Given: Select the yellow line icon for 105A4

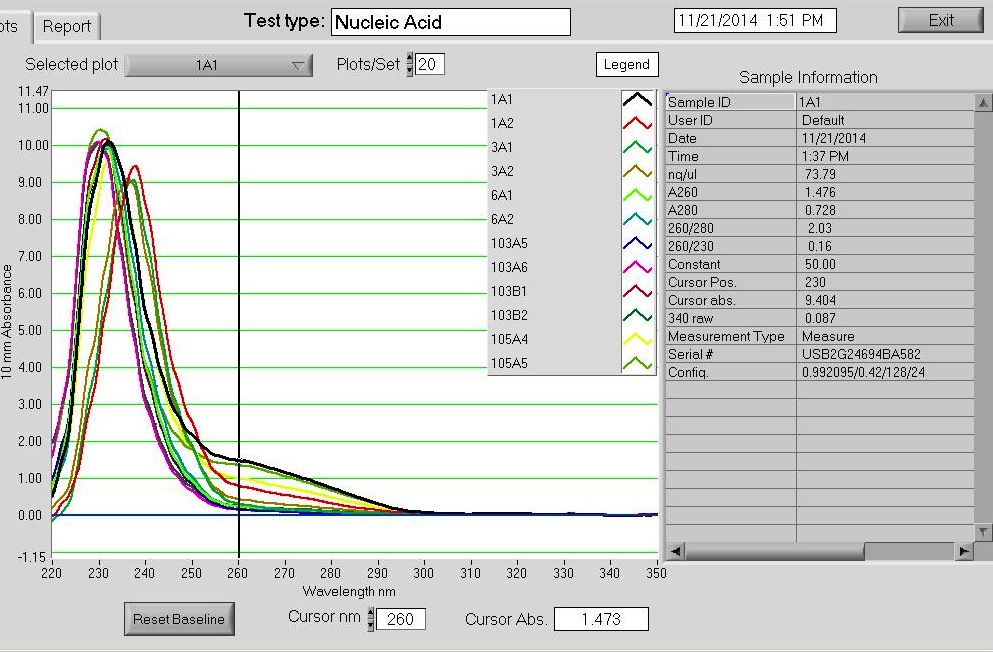Looking at the screenshot, I should (x=637, y=339).
